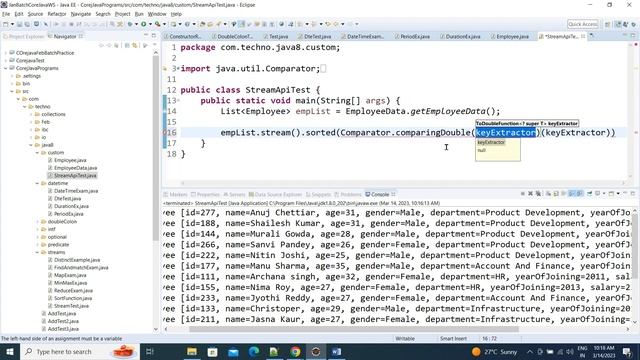
Task: Open the Run button dropdown arrow
Action: [150, 24]
